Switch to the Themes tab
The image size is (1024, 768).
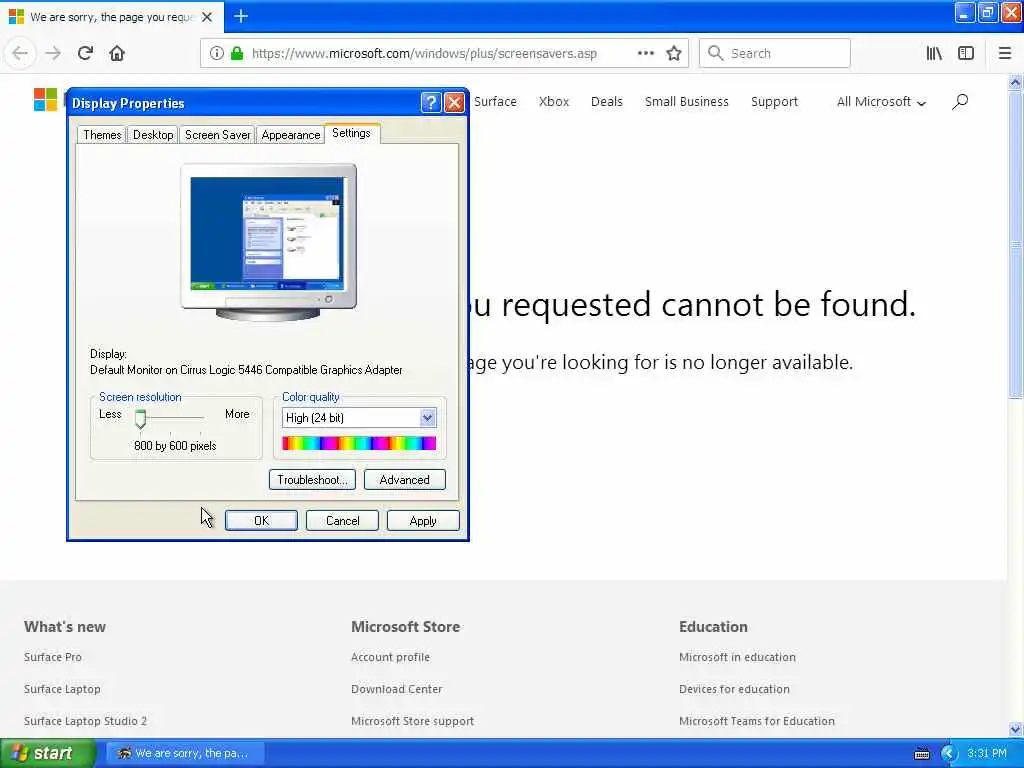click(x=102, y=135)
